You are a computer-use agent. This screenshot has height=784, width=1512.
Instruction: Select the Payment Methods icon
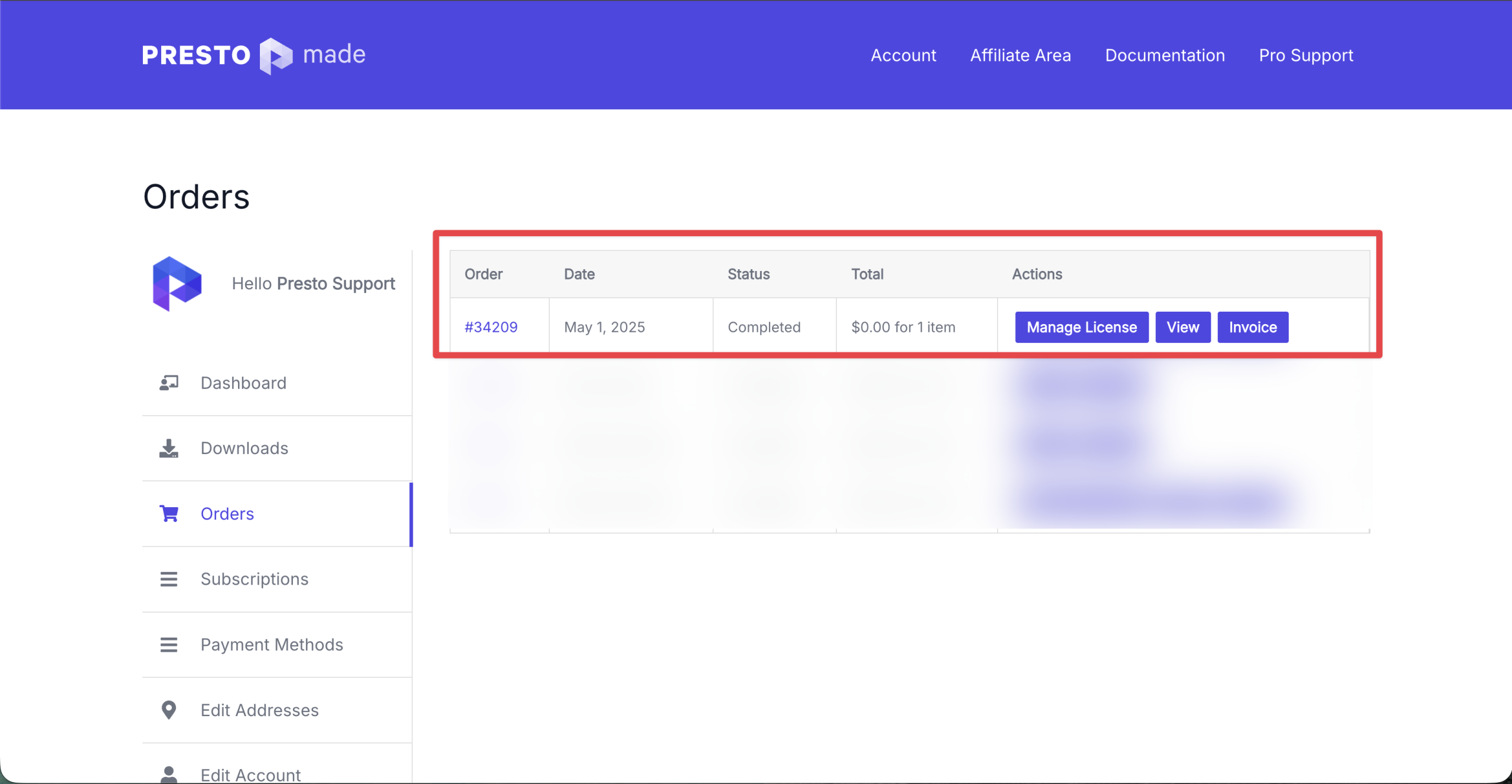pyautogui.click(x=168, y=645)
